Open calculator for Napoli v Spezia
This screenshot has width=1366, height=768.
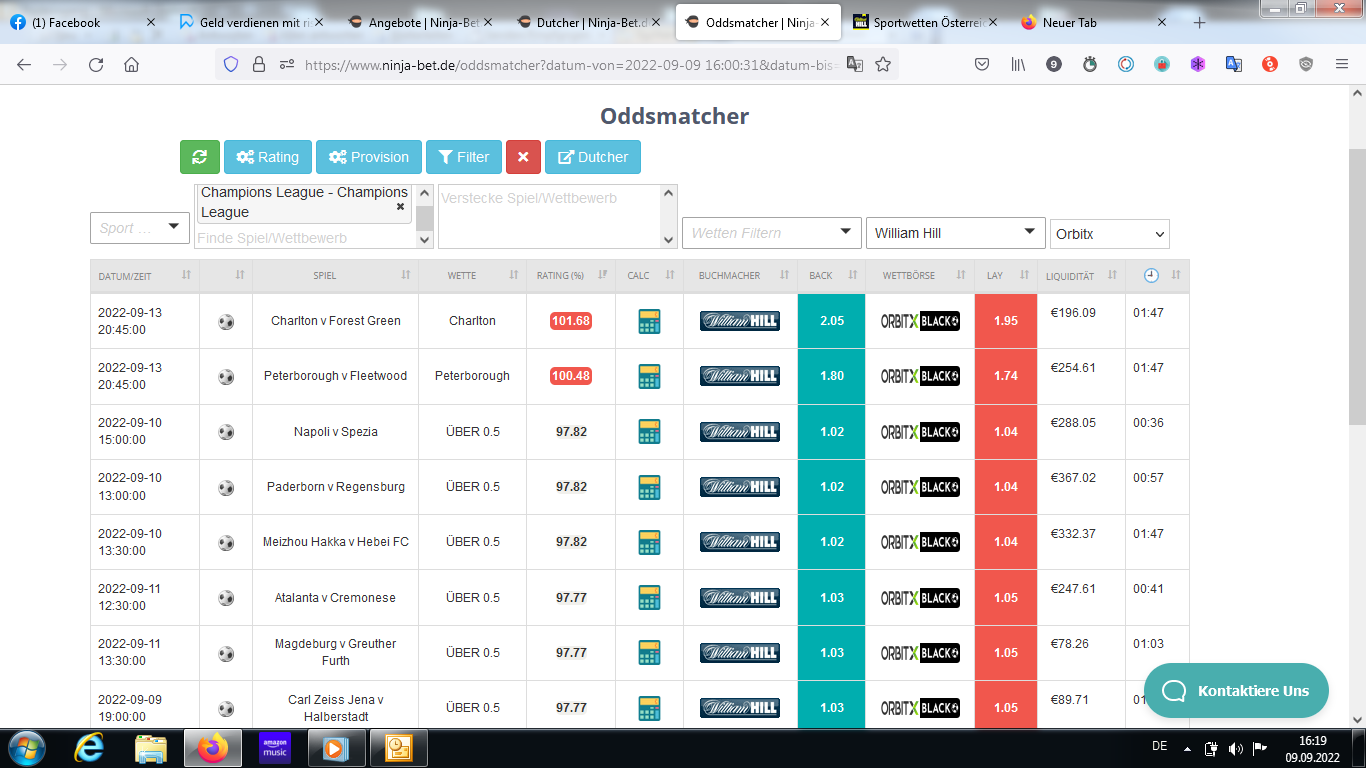click(650, 432)
